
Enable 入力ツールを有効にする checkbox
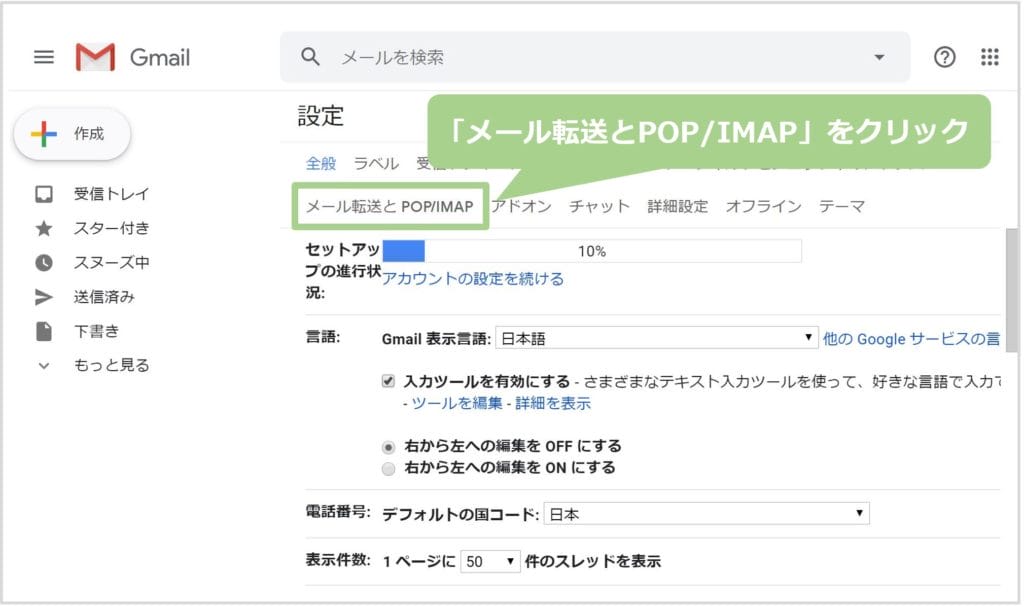tap(388, 381)
